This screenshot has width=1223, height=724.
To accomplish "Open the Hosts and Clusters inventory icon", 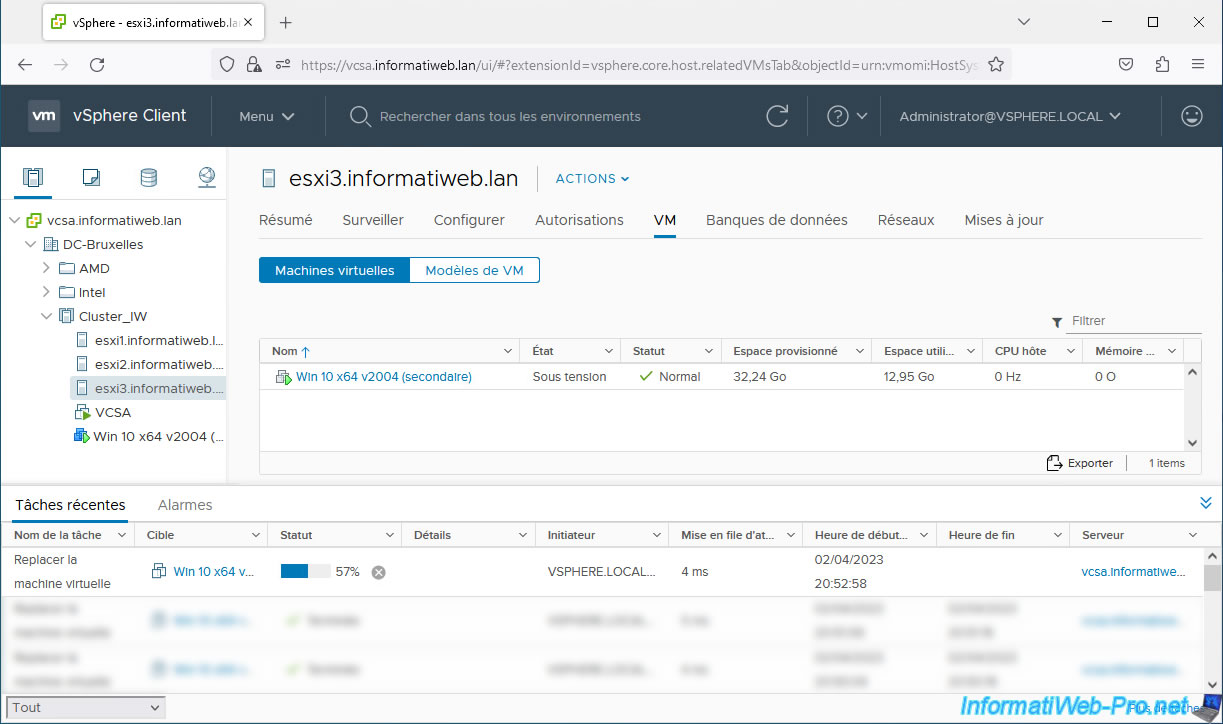I will point(33,178).
